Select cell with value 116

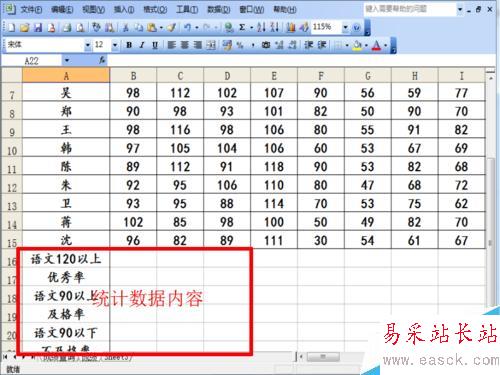coord(180,130)
